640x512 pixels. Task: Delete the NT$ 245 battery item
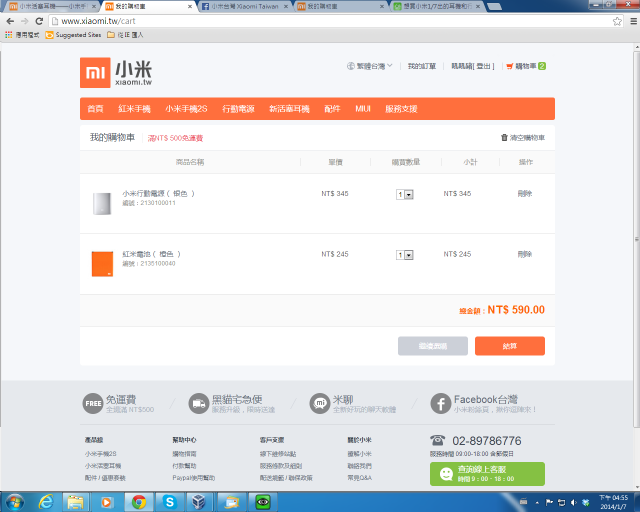click(x=524, y=254)
